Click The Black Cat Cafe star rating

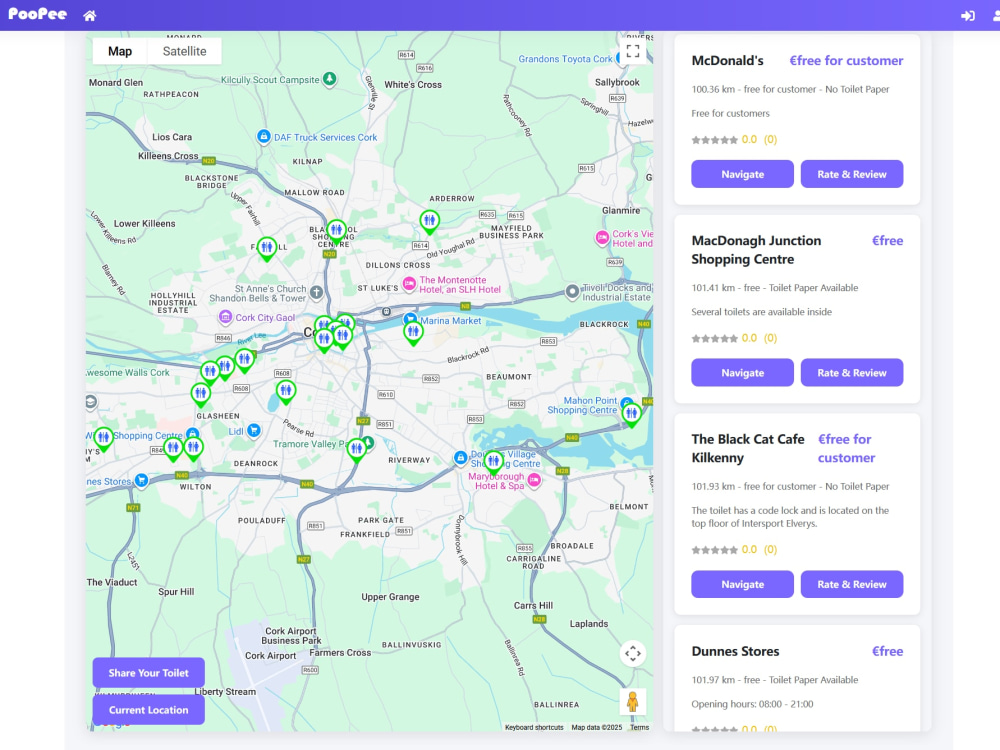(714, 550)
